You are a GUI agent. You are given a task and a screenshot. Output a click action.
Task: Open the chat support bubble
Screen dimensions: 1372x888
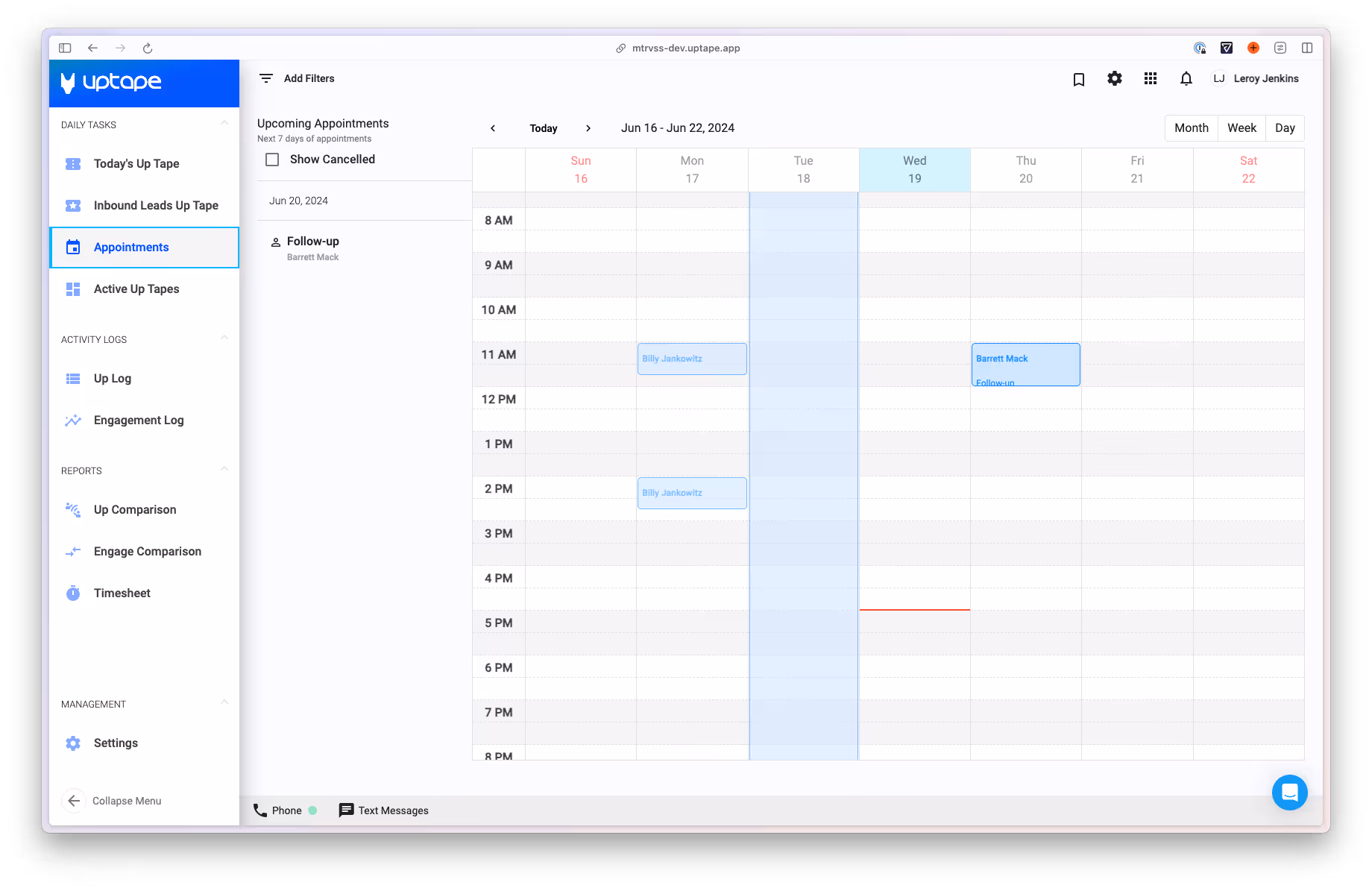pos(1289,793)
